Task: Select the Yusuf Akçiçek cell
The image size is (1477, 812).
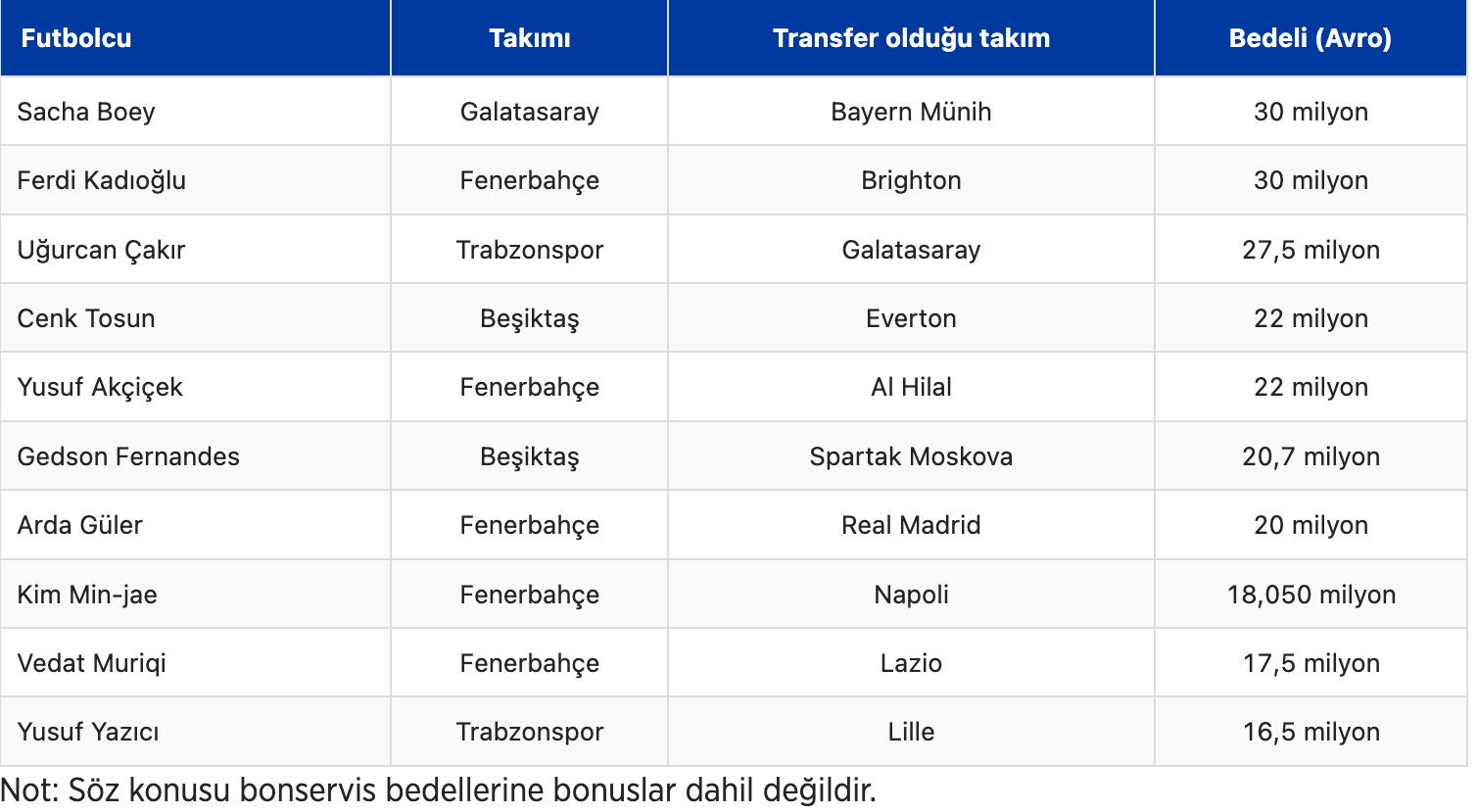Action: click(100, 387)
